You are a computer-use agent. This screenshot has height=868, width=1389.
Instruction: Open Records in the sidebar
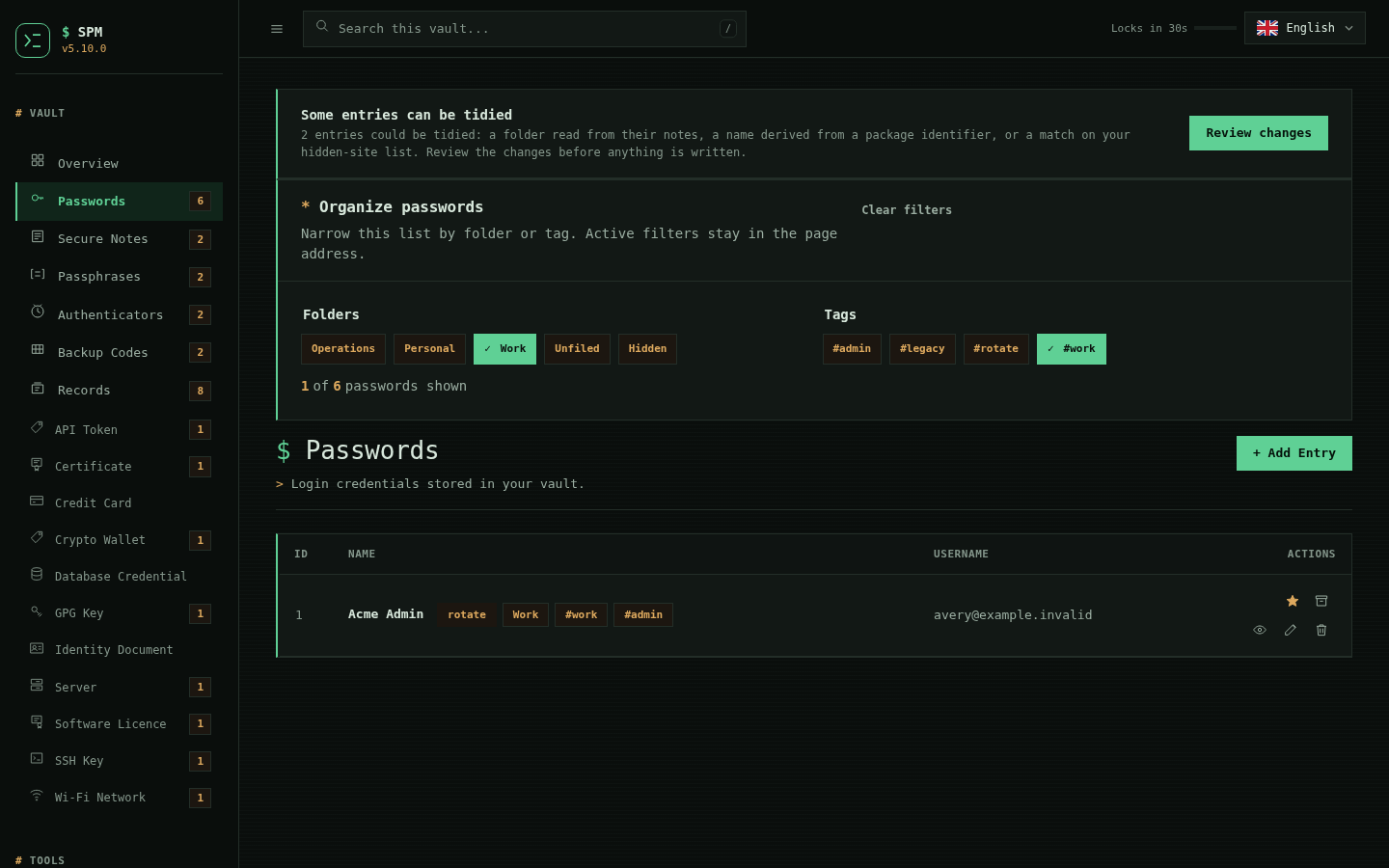tap(120, 391)
